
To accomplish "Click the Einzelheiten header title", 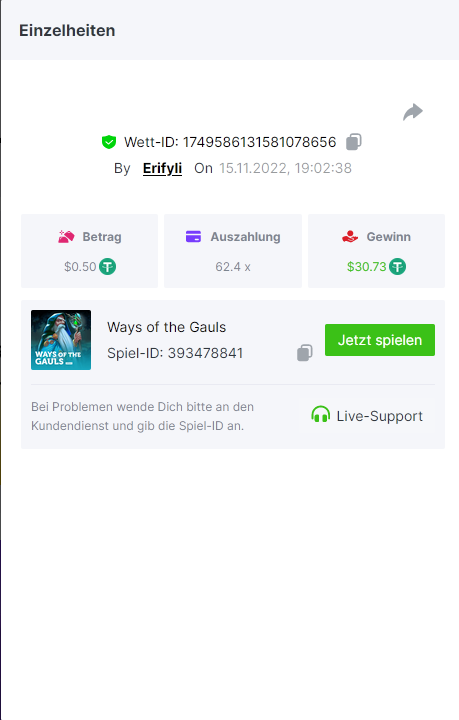I will (x=67, y=31).
